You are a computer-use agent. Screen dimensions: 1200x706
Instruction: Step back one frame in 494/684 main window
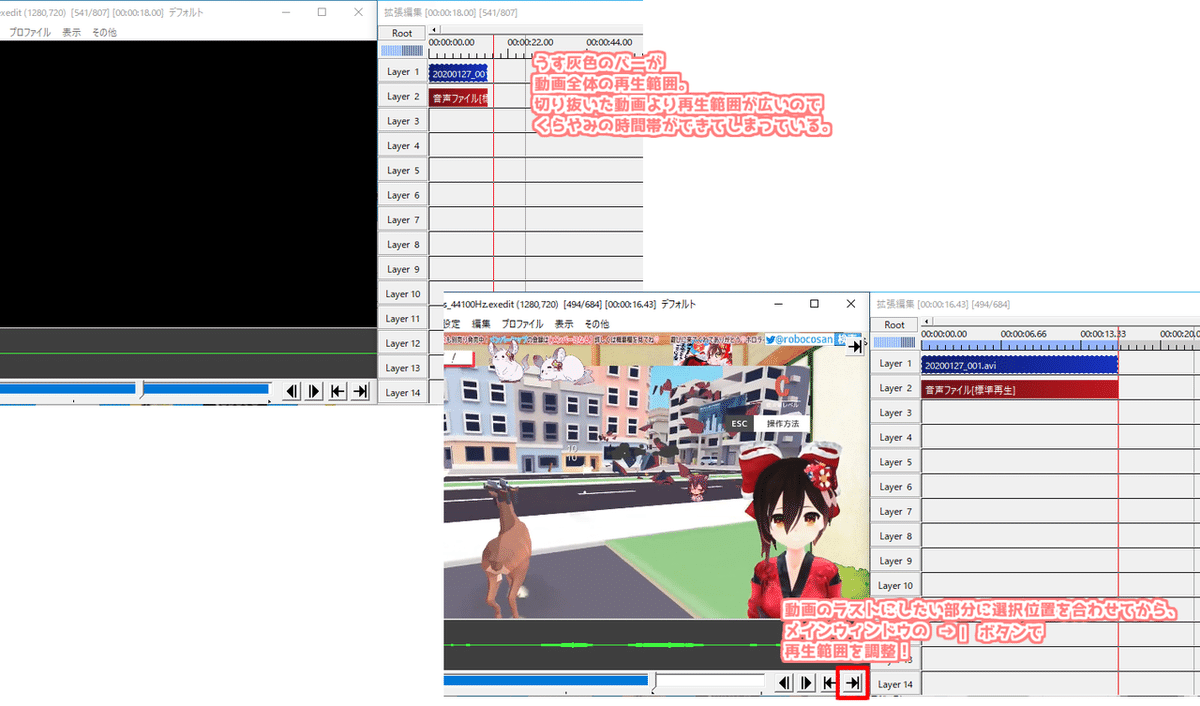[x=785, y=682]
